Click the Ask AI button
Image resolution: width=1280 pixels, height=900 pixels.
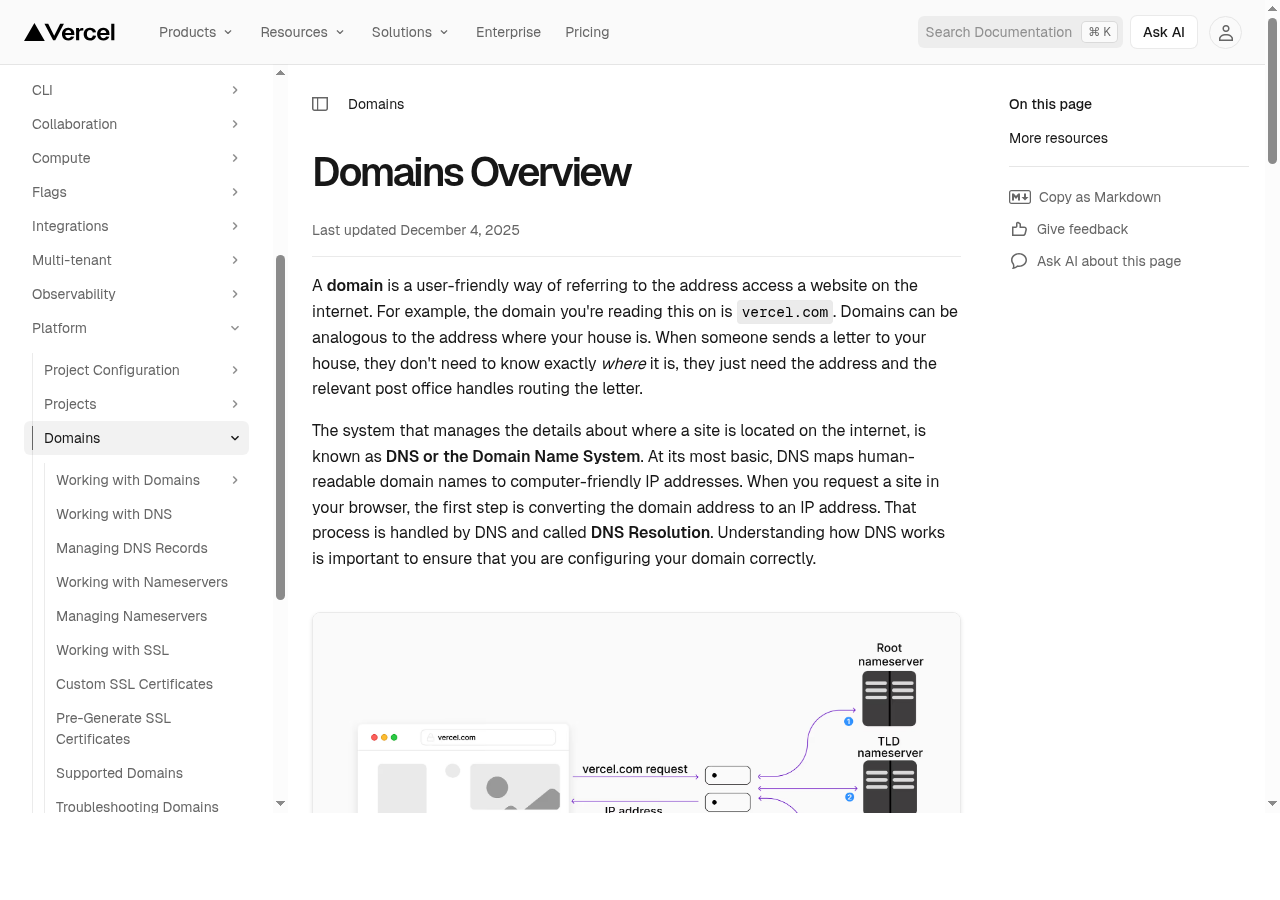[x=1164, y=32]
